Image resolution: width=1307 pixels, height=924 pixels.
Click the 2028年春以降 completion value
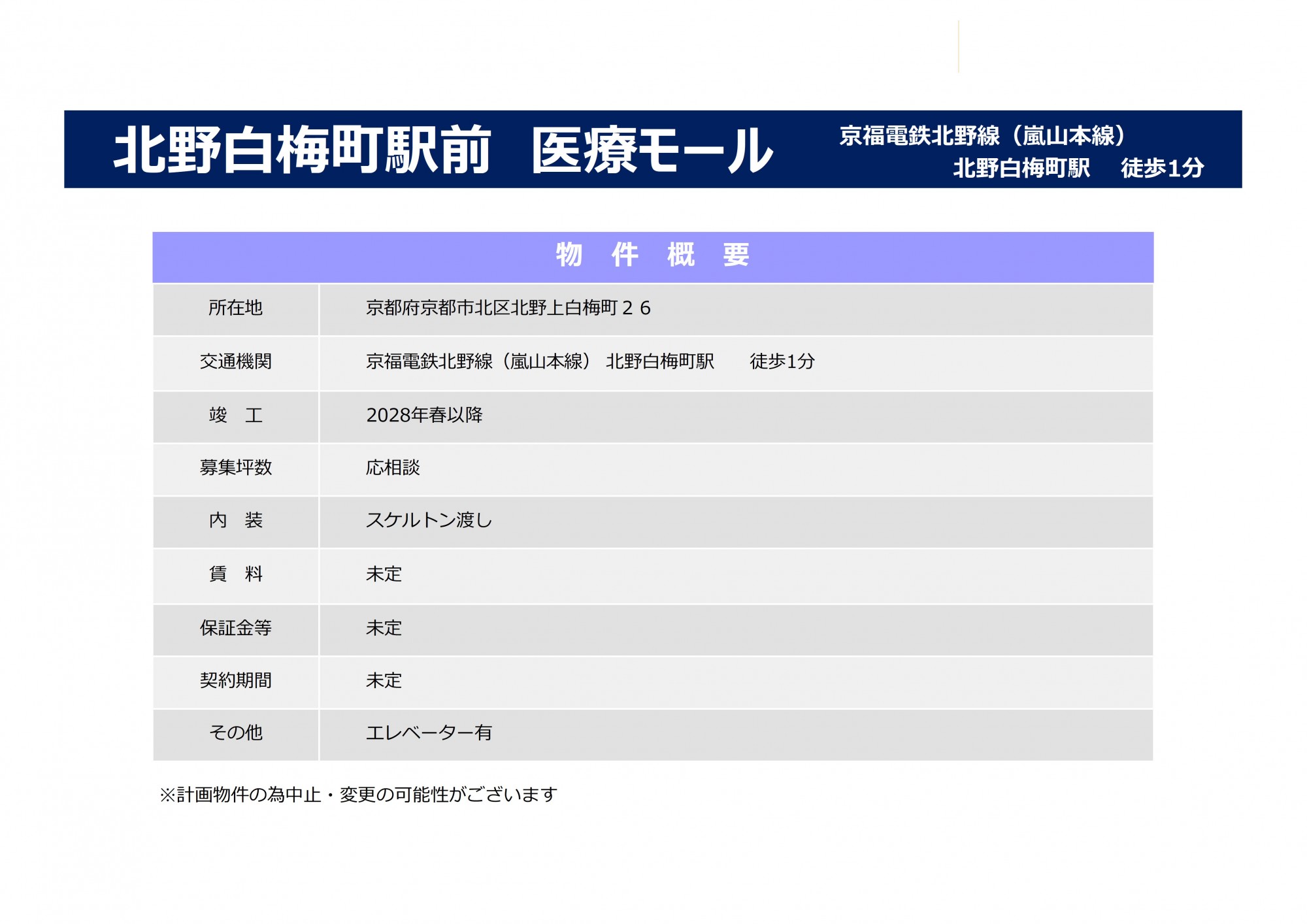424,415
